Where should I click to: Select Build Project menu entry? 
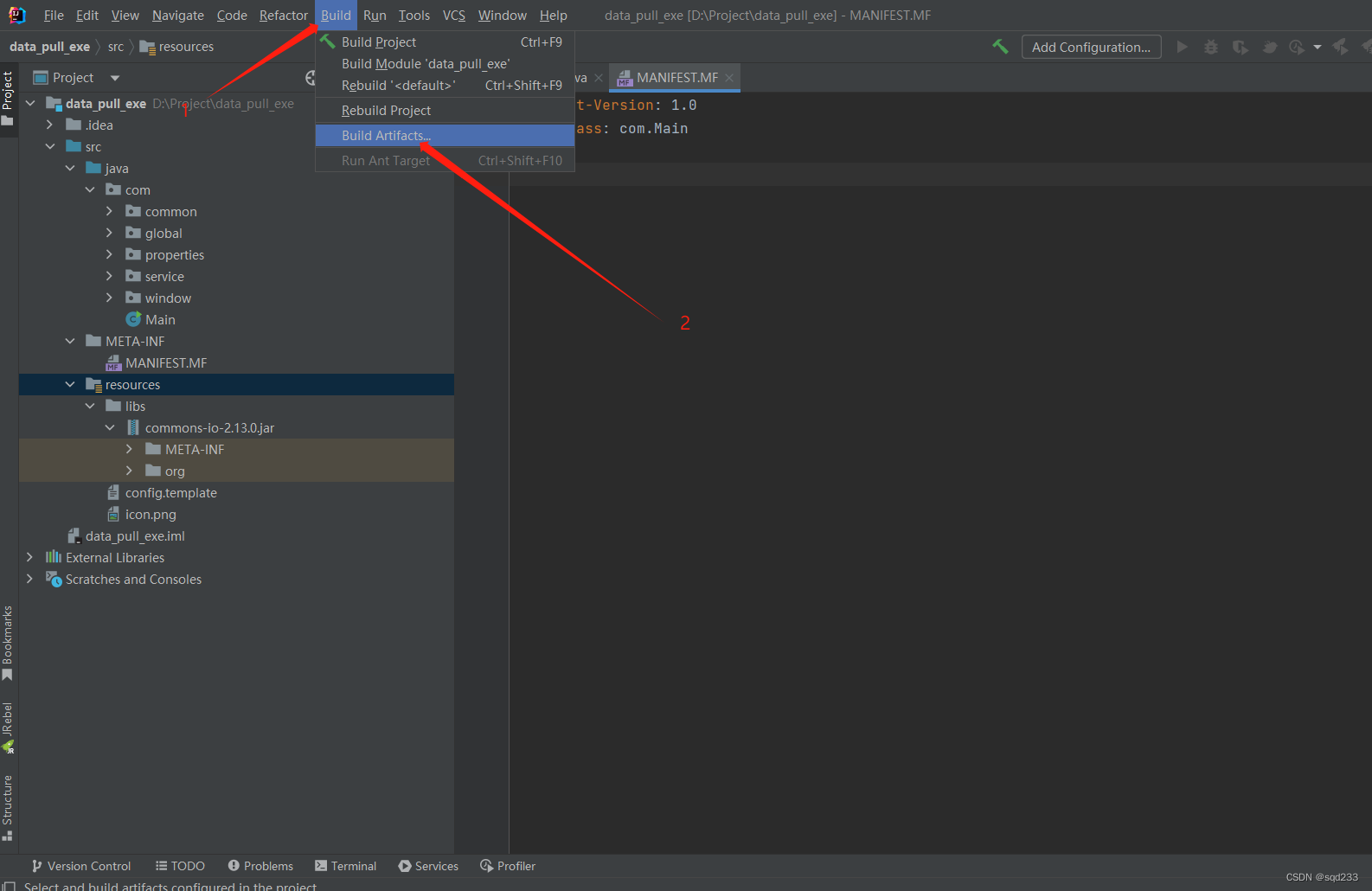pos(445,42)
